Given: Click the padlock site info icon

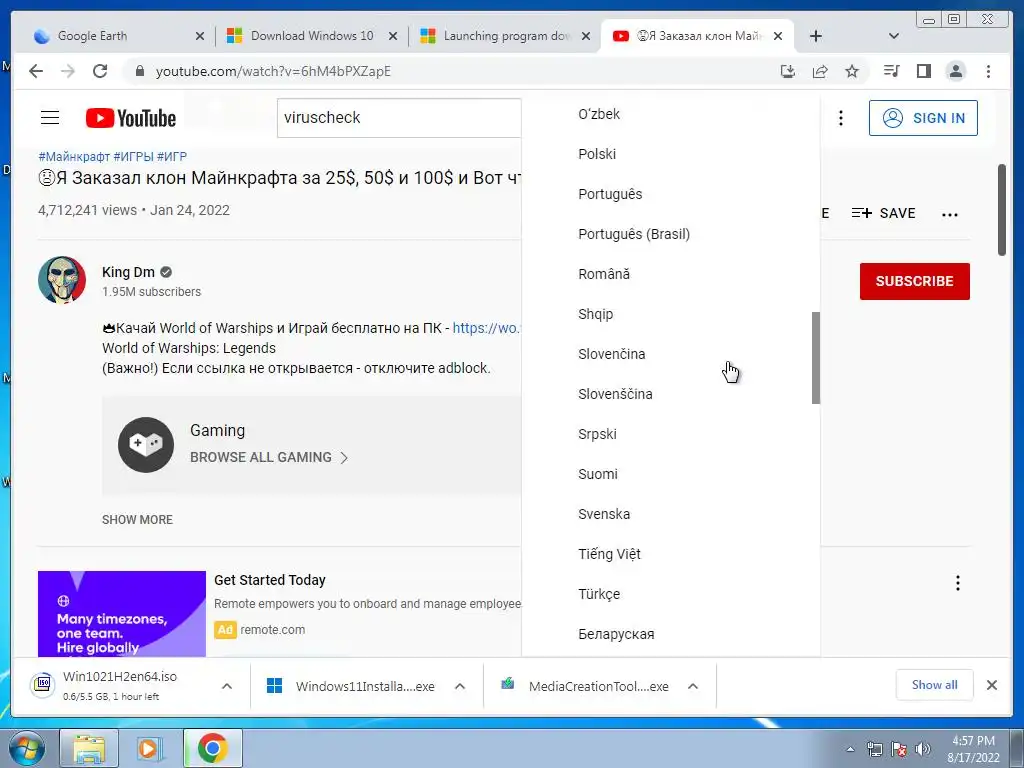Looking at the screenshot, I should [139, 71].
